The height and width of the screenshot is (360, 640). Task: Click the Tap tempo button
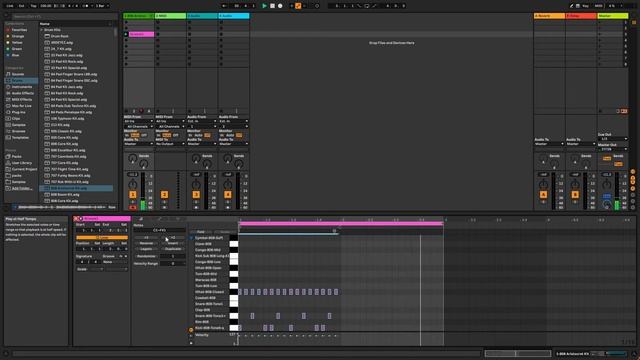(33, 6)
